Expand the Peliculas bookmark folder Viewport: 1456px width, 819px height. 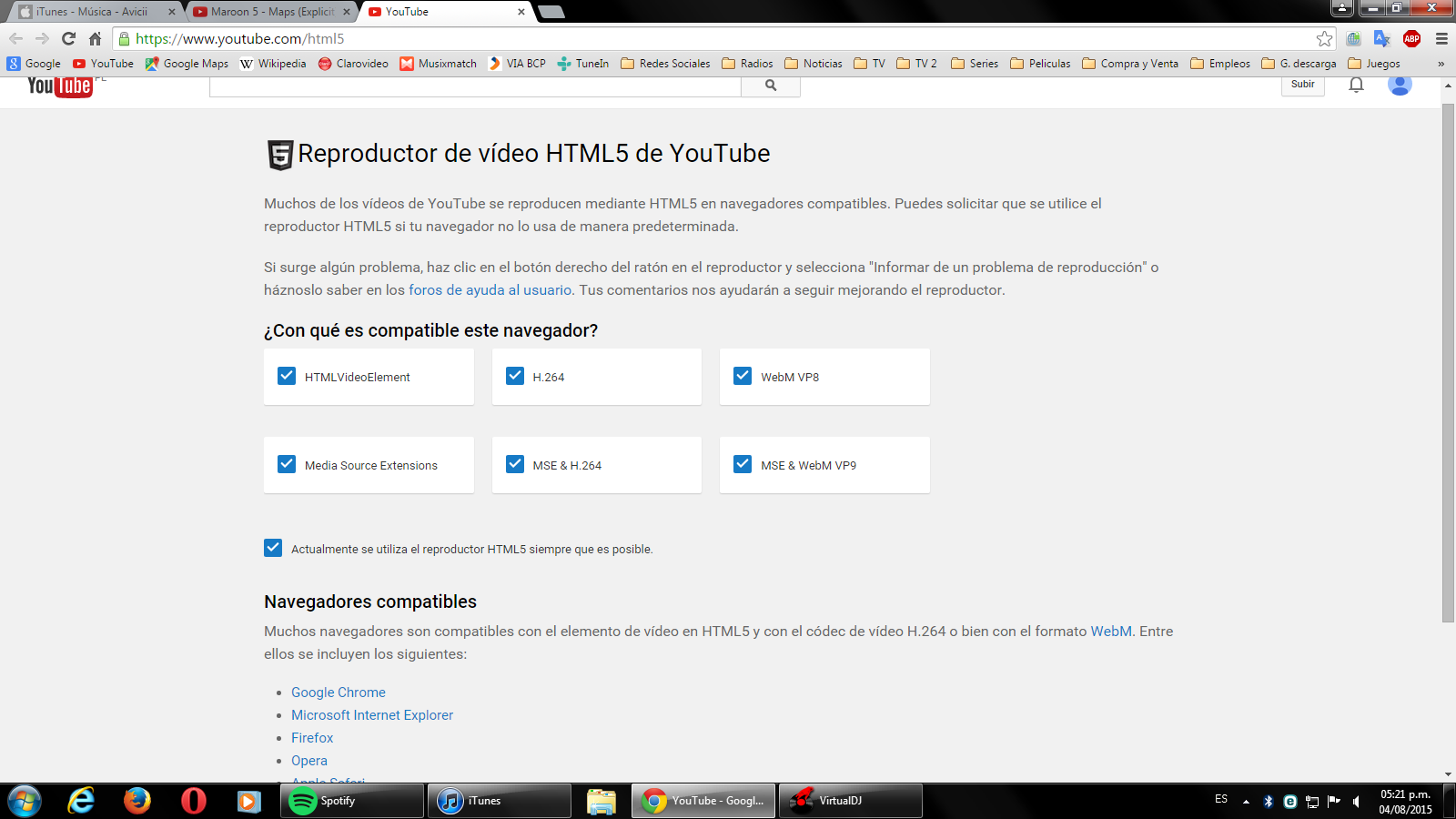pos(1040,64)
